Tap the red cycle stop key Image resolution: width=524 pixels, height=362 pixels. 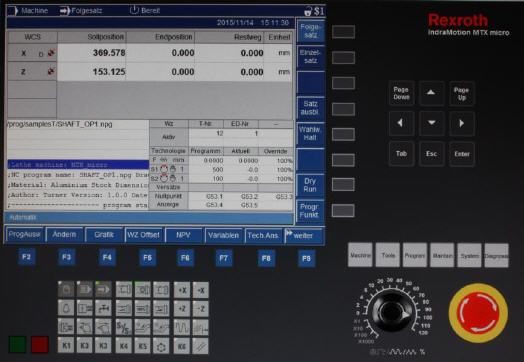40,344
